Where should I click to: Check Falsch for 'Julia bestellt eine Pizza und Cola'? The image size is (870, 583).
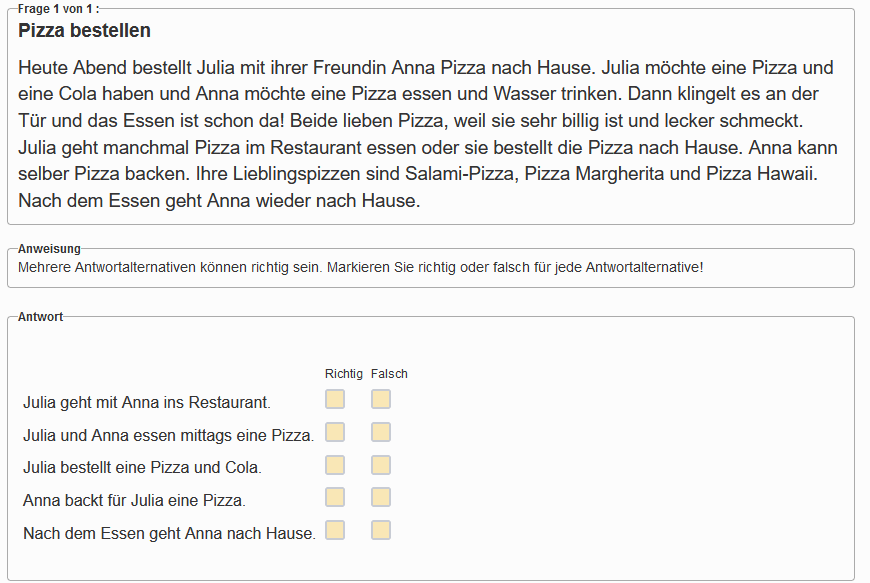[381, 465]
